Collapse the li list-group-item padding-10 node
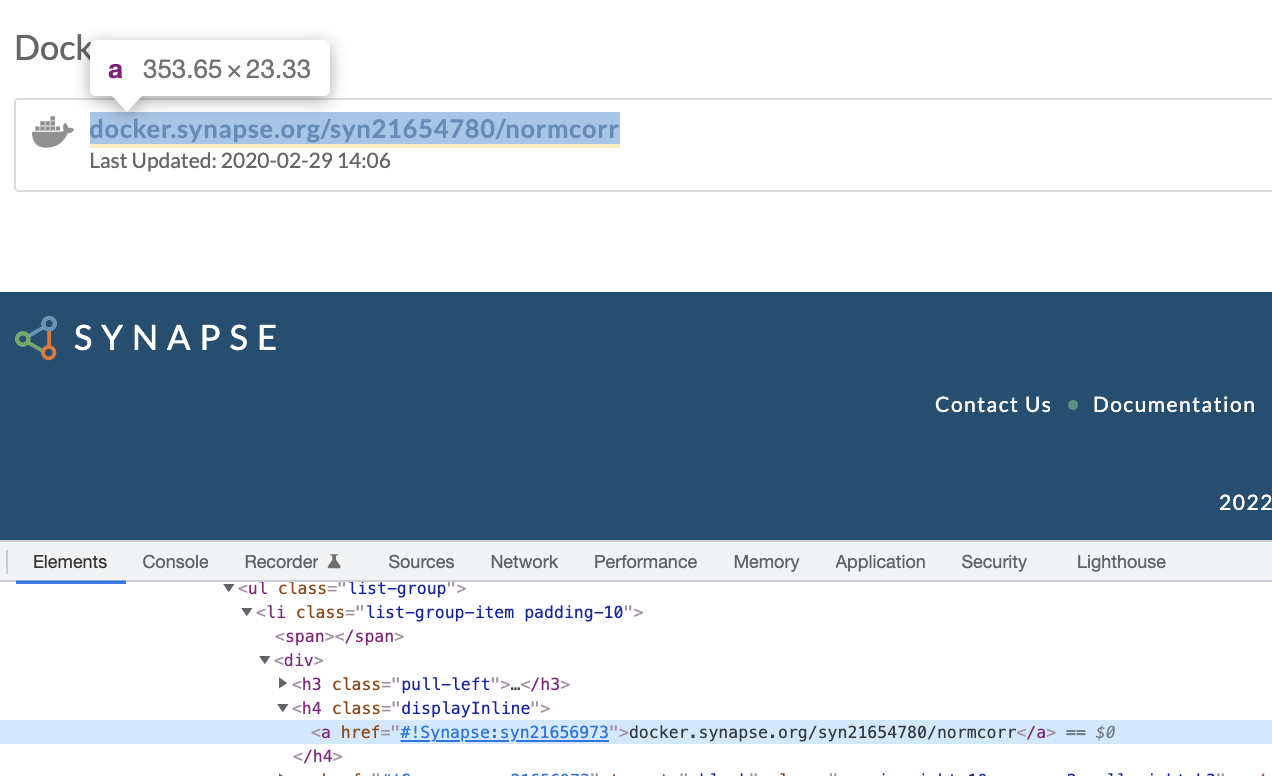 (x=247, y=613)
